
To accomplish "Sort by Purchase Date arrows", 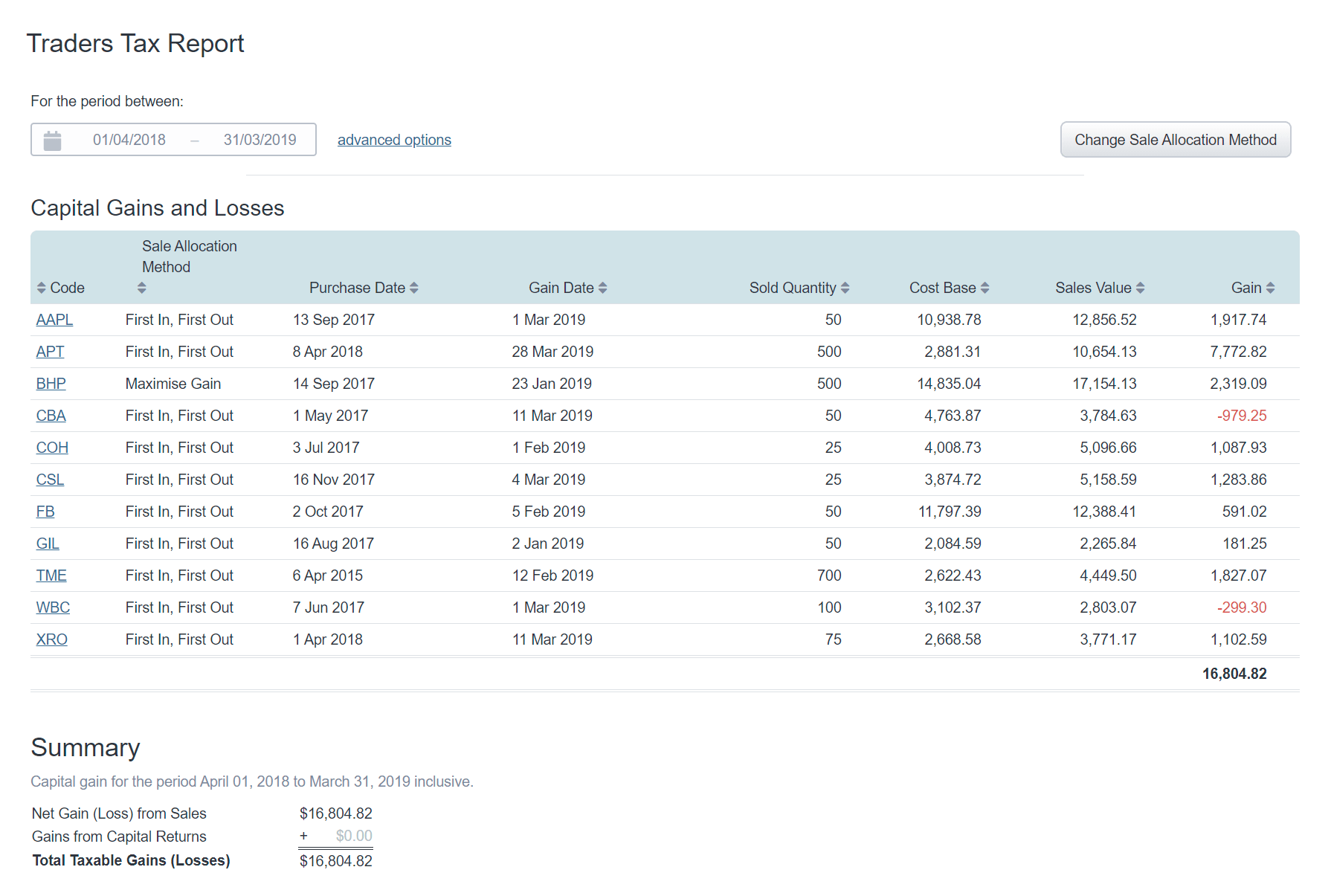I will point(414,288).
